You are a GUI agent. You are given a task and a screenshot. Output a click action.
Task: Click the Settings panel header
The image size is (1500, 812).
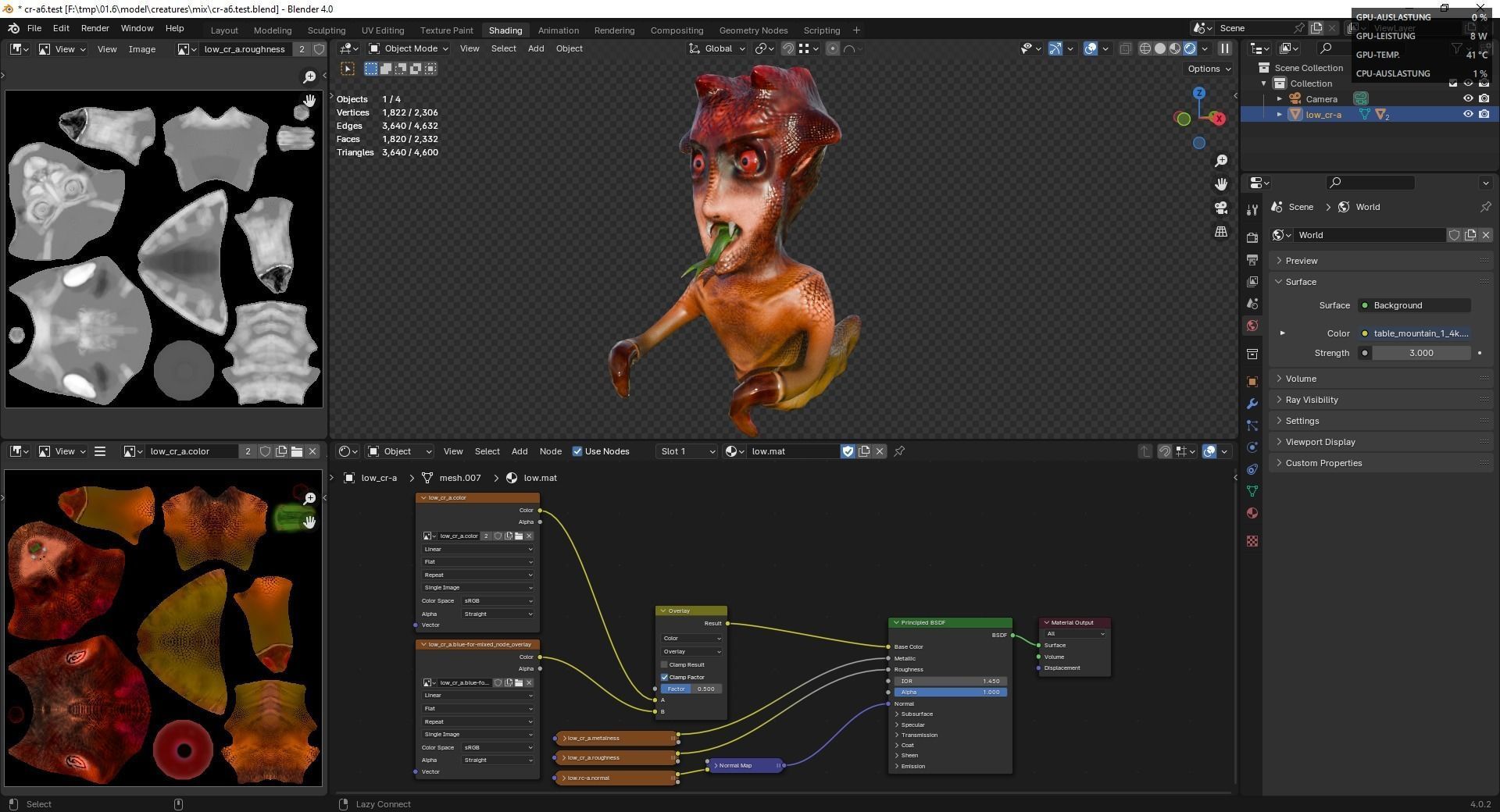point(1380,421)
